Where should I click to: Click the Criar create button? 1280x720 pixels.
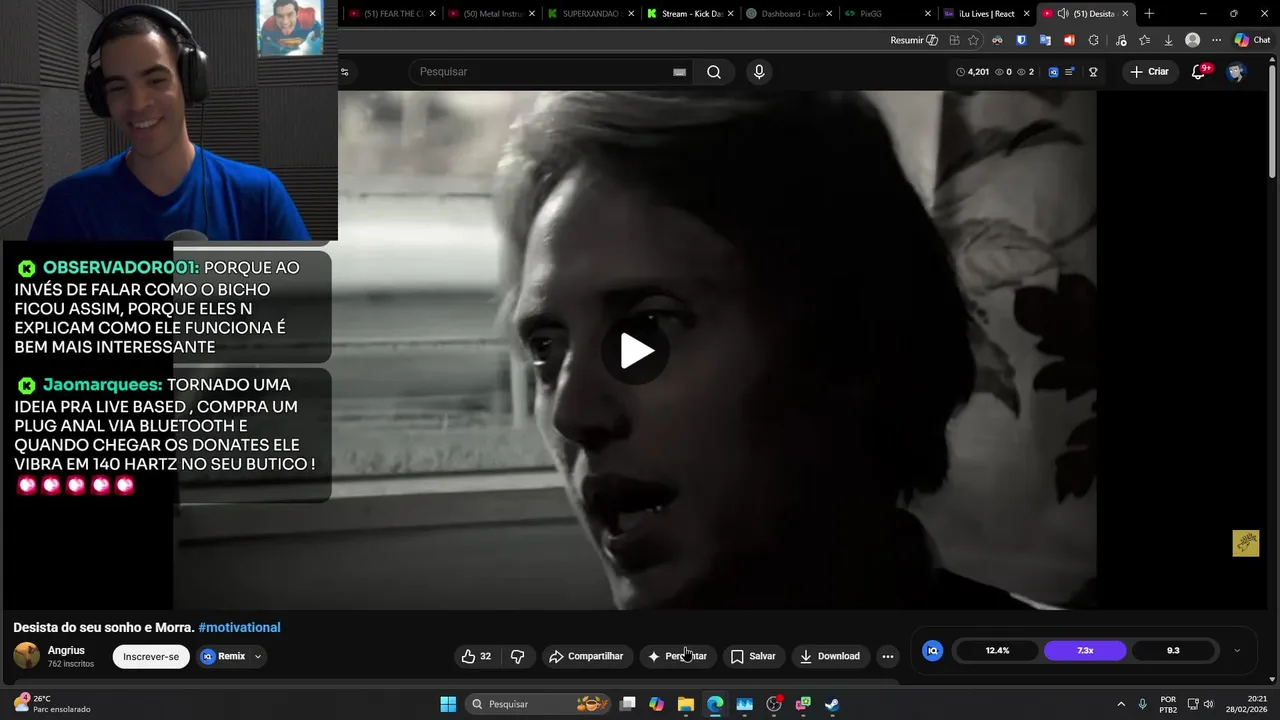coord(1150,72)
